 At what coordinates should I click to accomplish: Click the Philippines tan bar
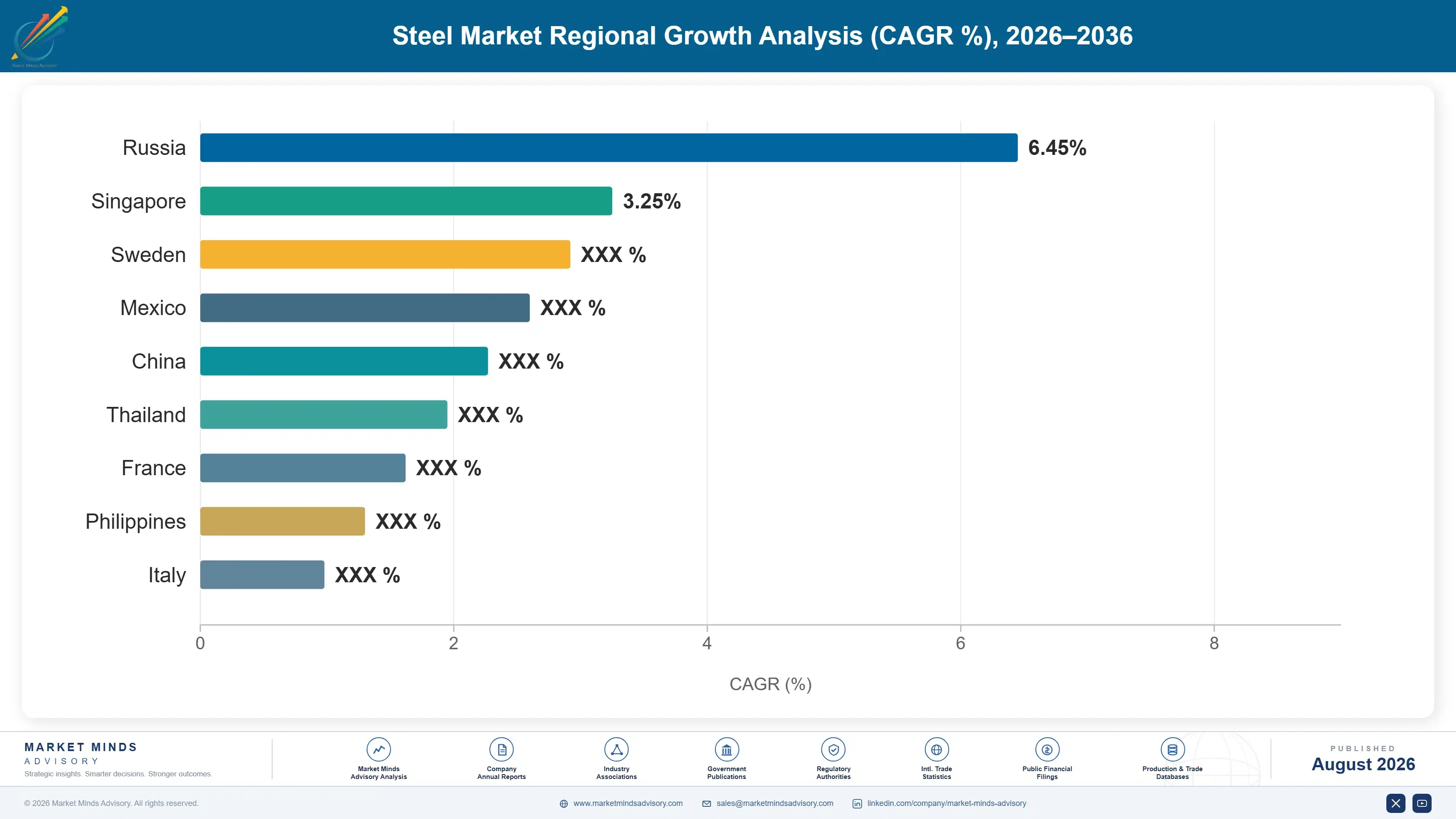click(282, 521)
